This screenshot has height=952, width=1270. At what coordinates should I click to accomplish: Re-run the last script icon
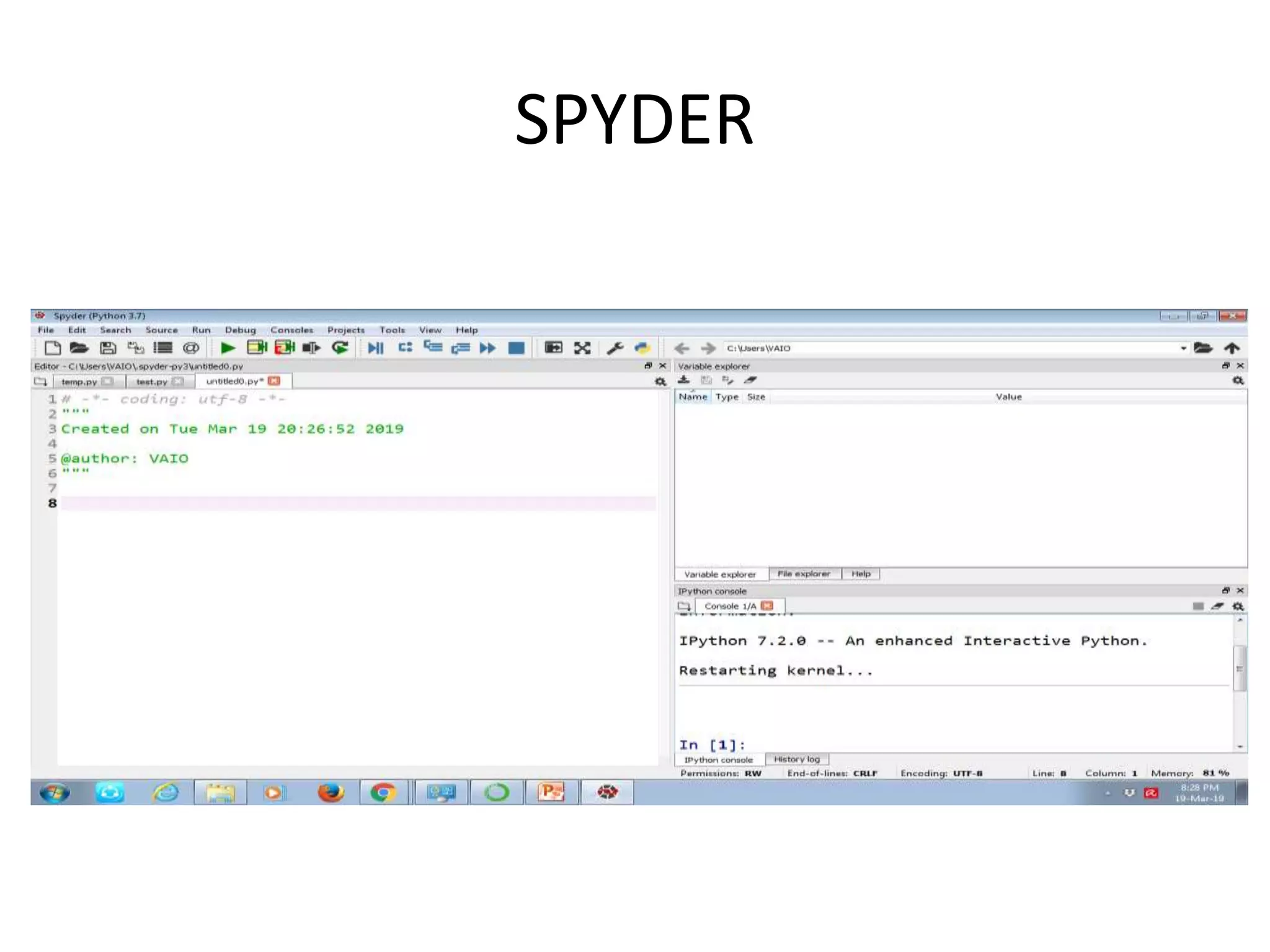tap(340, 348)
